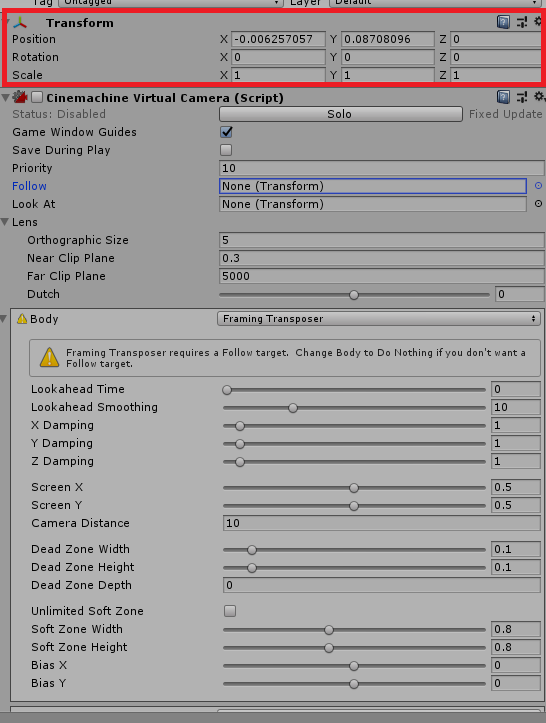
Task: Open Transform component preset selector icon
Action: coord(522,22)
